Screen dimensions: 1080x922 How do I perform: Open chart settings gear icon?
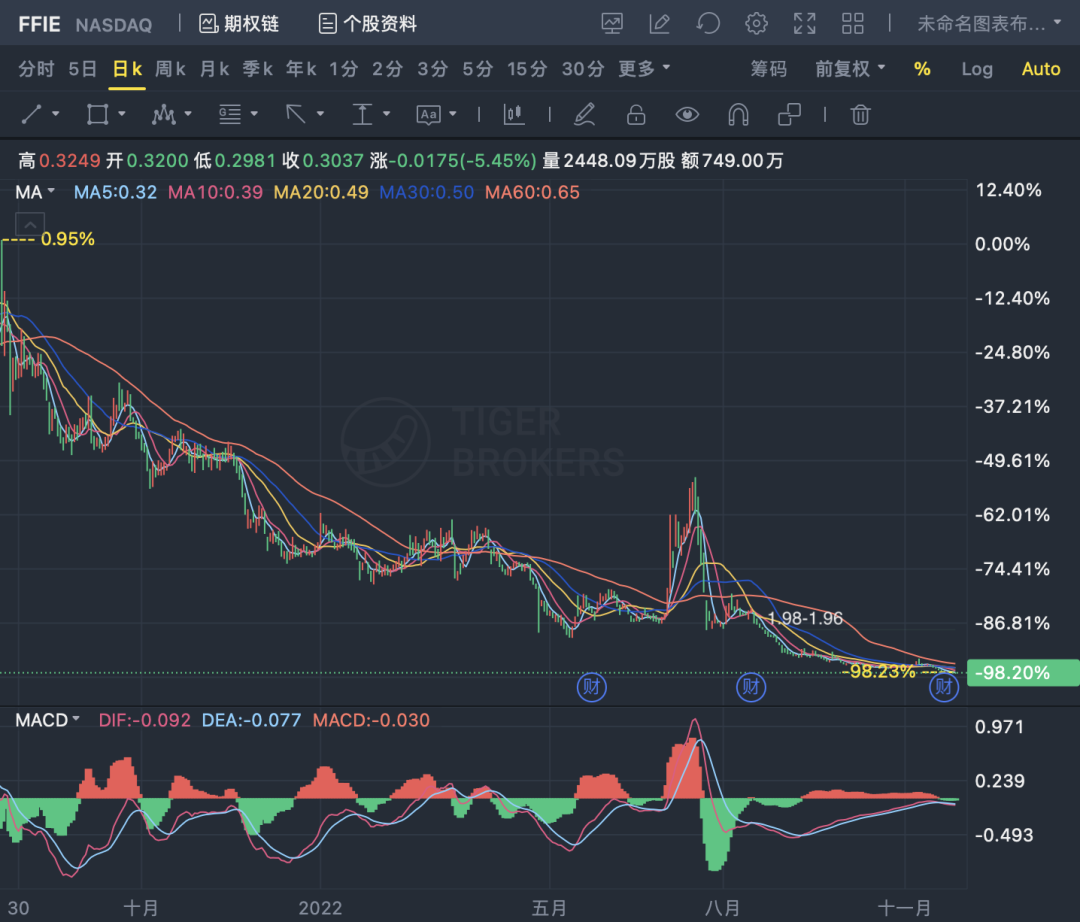[x=757, y=23]
